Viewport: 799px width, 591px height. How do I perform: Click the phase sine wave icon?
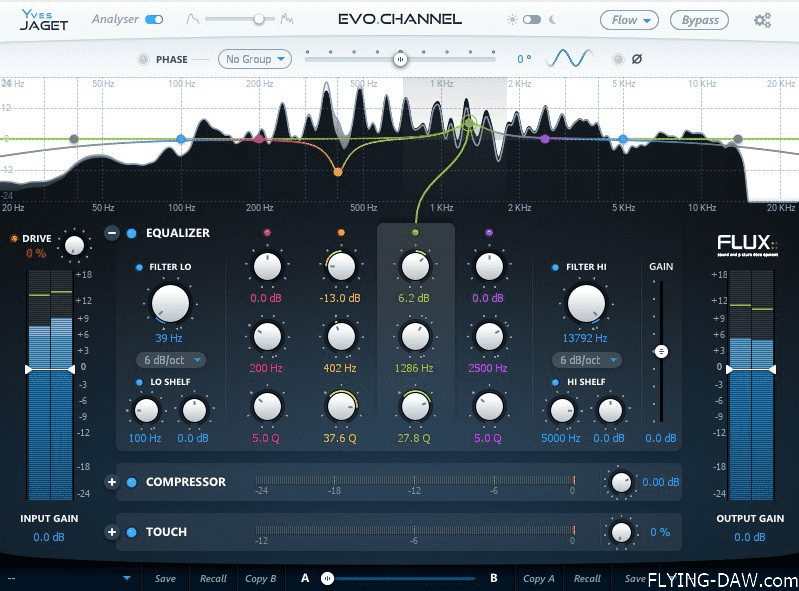click(x=569, y=59)
